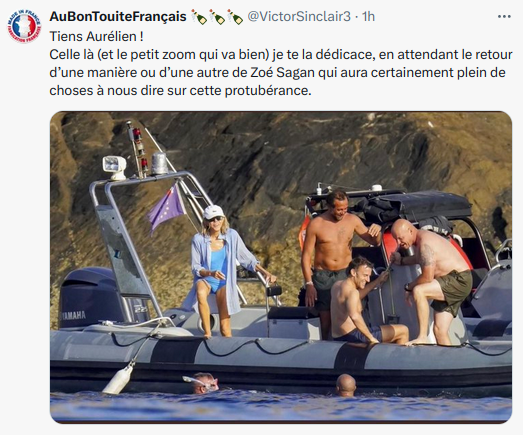This screenshot has height=435, width=523.
Task: Click the white cap worn by the woman
Action: pyautogui.click(x=213, y=212)
